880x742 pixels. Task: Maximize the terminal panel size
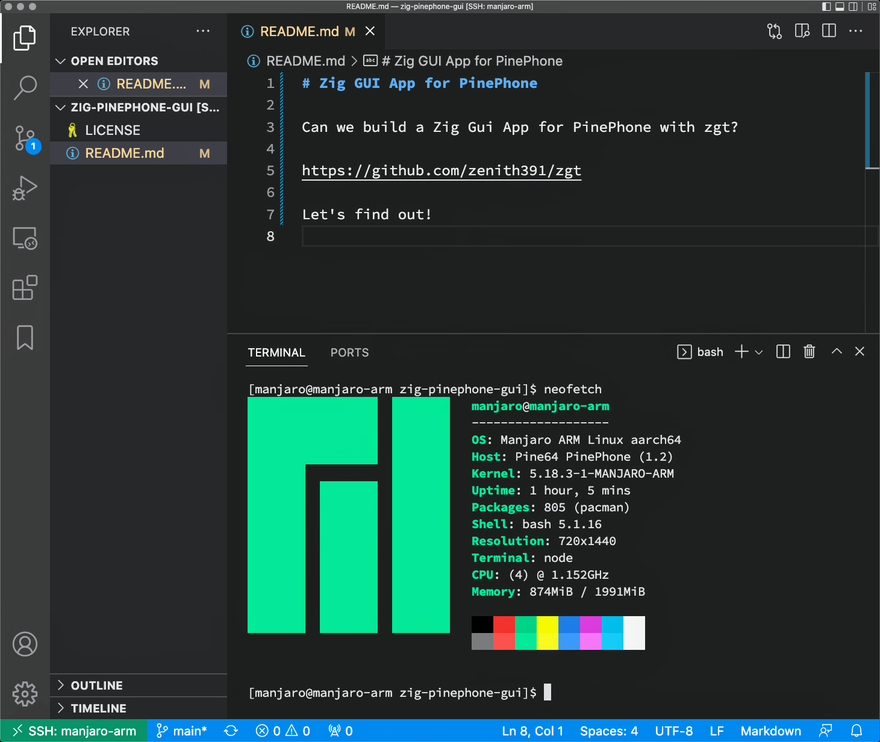tap(836, 352)
